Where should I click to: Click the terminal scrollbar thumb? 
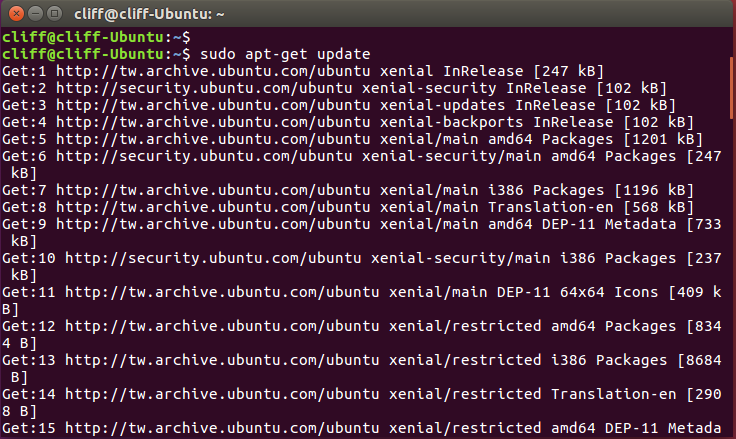point(733,88)
